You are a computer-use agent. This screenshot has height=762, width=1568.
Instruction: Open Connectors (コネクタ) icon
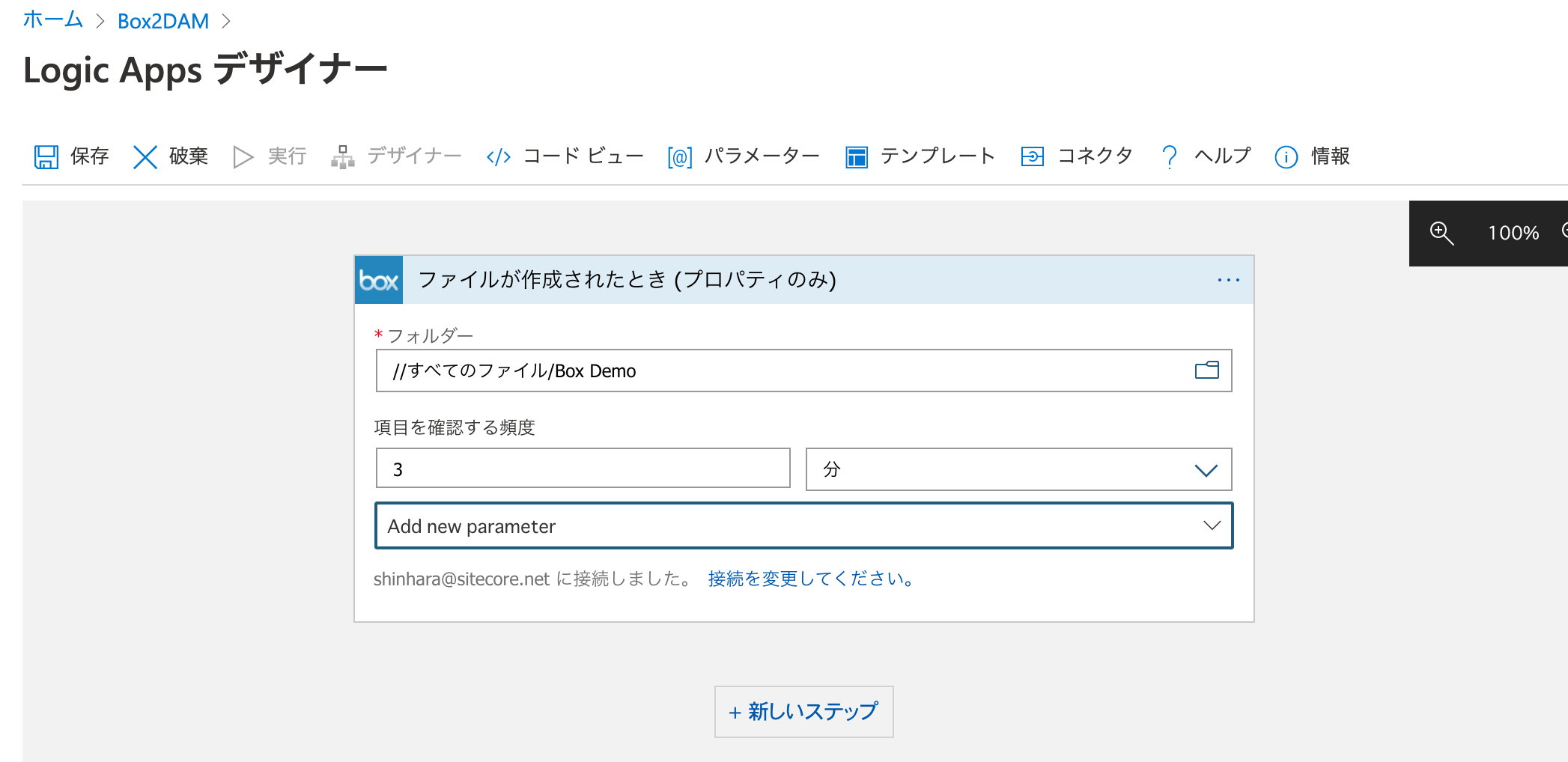click(x=1033, y=157)
